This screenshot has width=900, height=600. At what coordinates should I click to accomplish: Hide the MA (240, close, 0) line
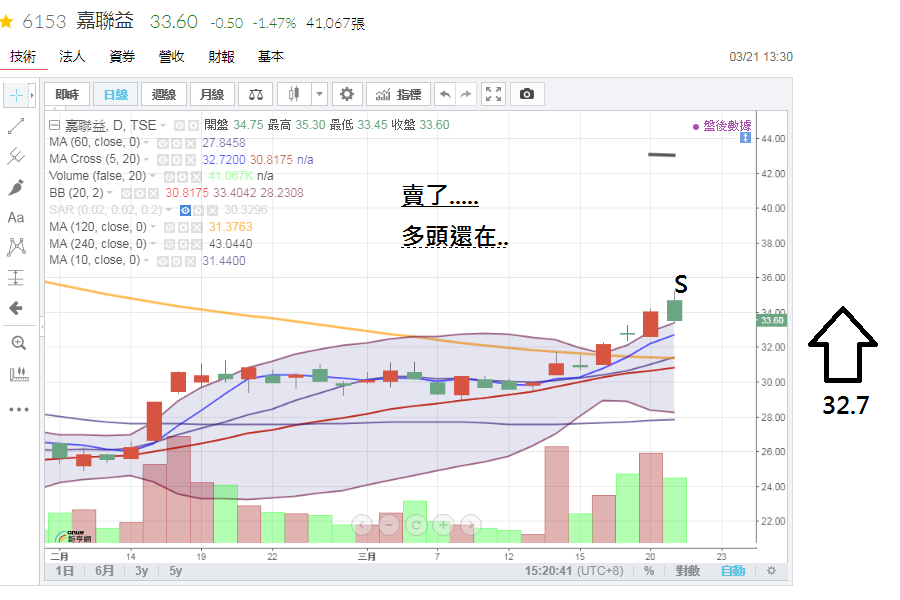pos(169,245)
